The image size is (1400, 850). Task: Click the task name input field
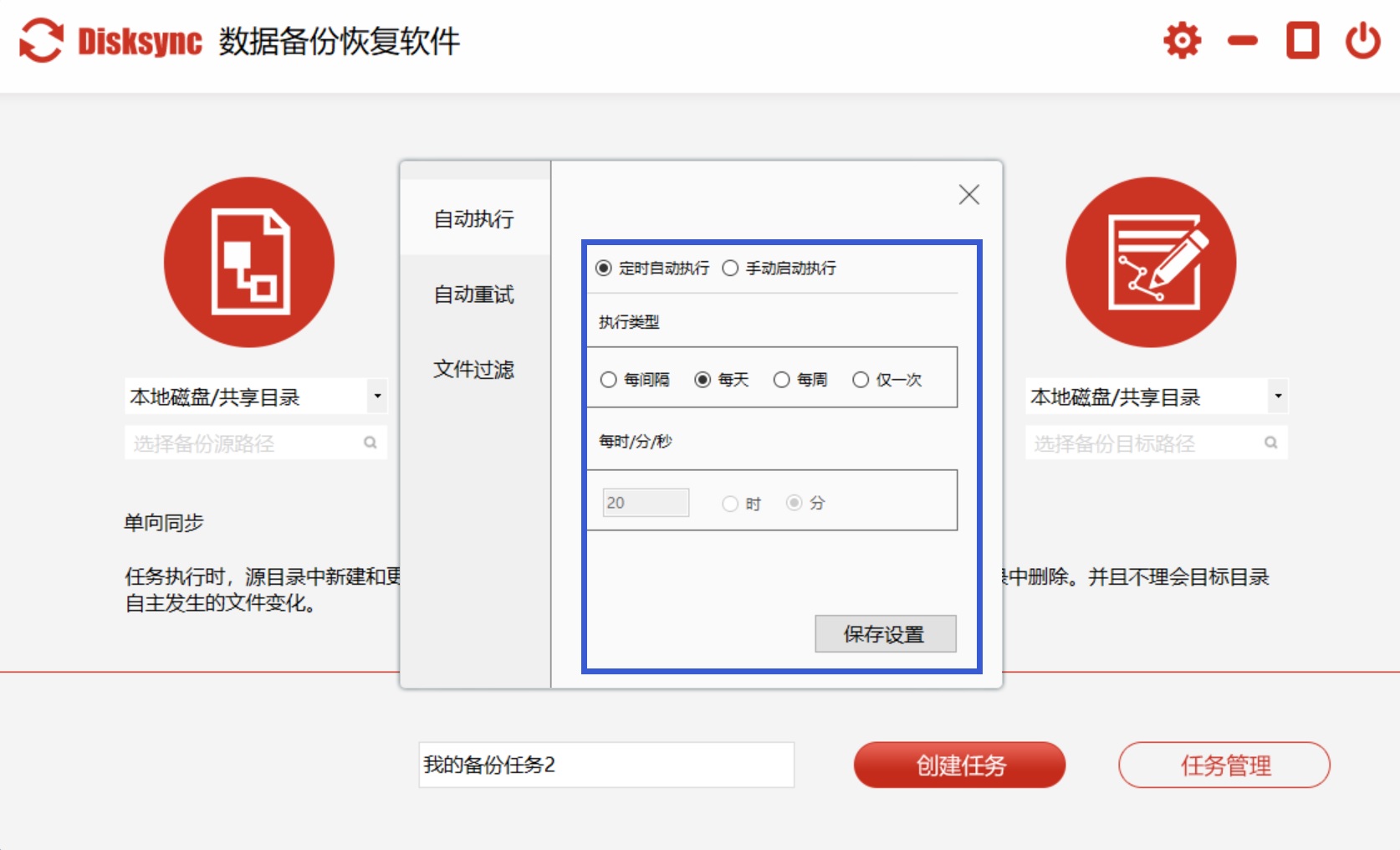pyautogui.click(x=605, y=765)
